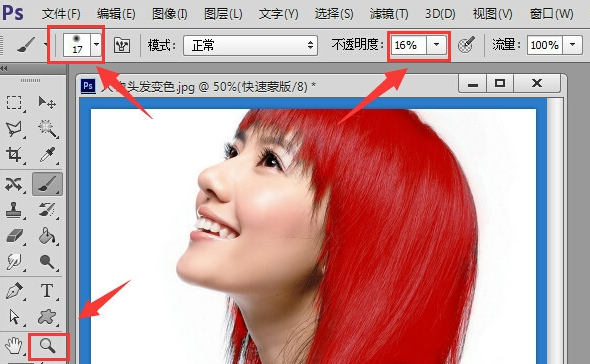Expand the opacity slider dropdown arrow
Screen dimensions: 590x364
[436, 45]
